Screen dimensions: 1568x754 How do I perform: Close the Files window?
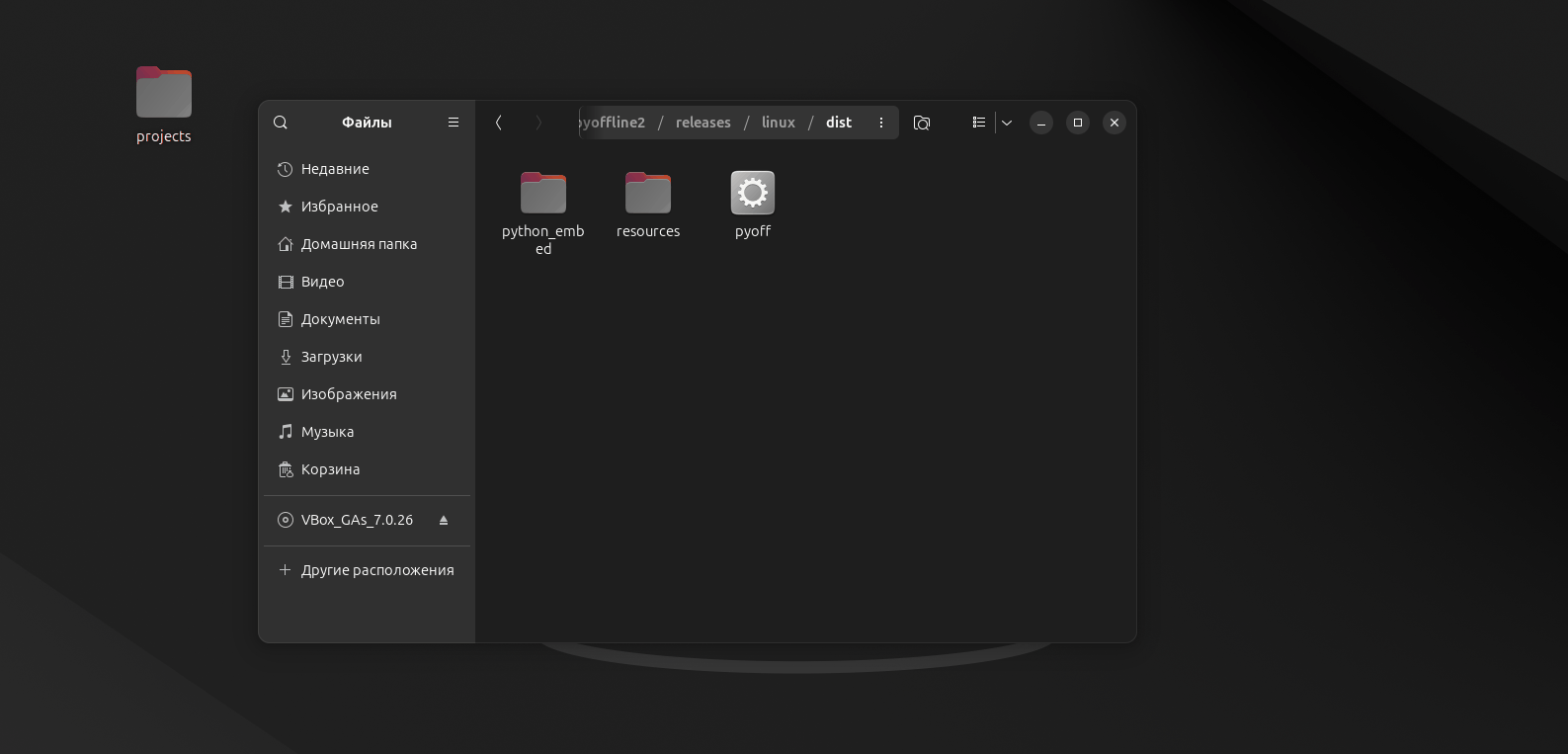coord(1114,123)
